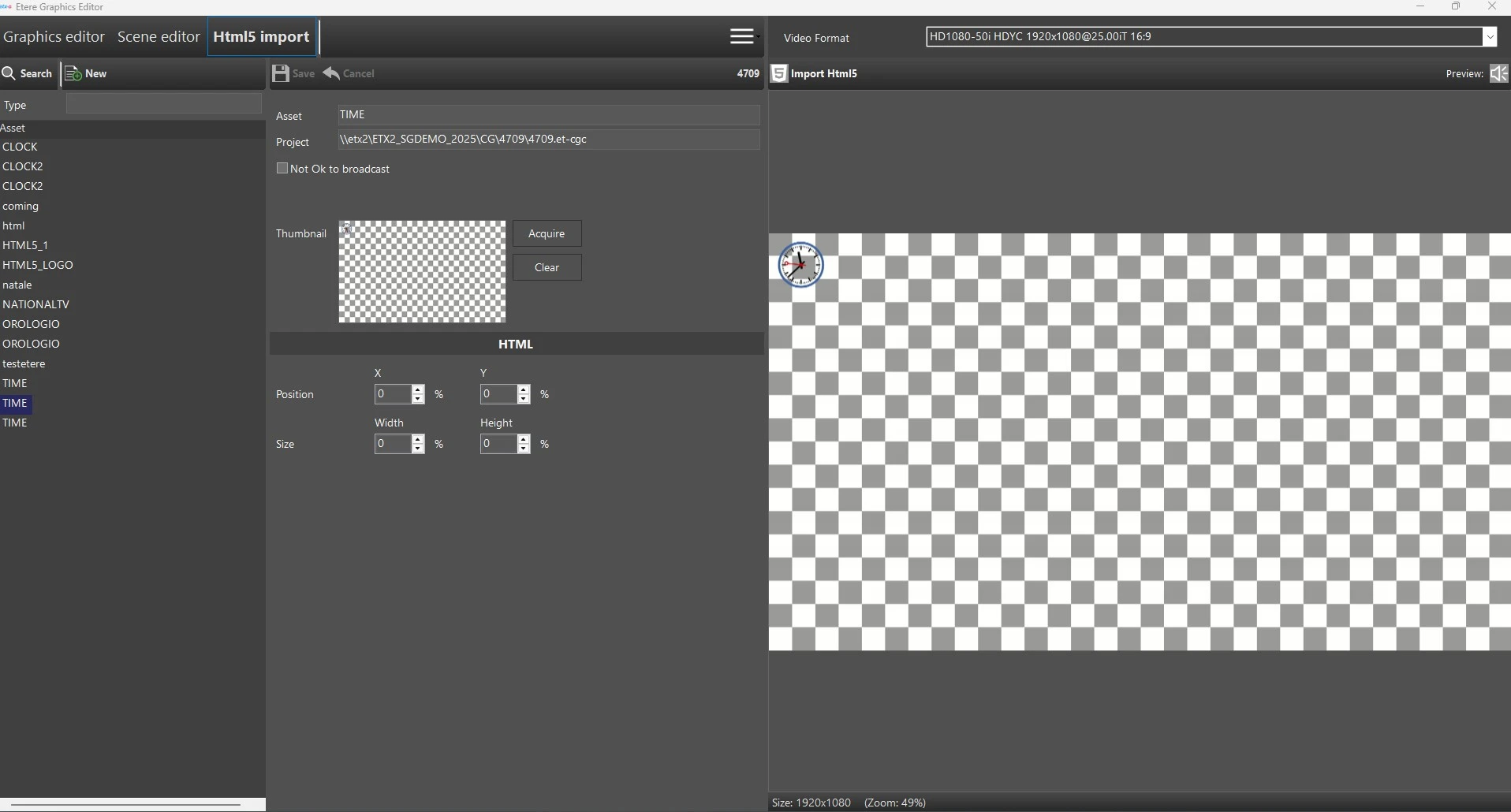Decrease the Size Height value

[524, 449]
